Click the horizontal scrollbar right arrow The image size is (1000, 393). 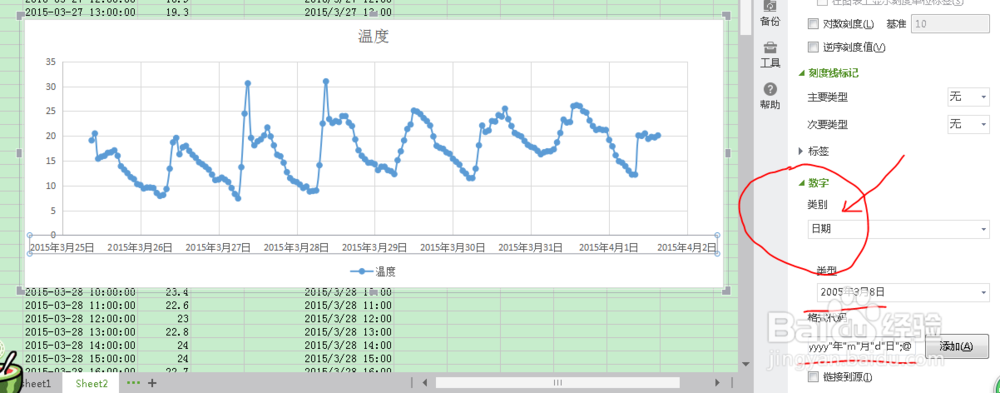tap(717, 383)
